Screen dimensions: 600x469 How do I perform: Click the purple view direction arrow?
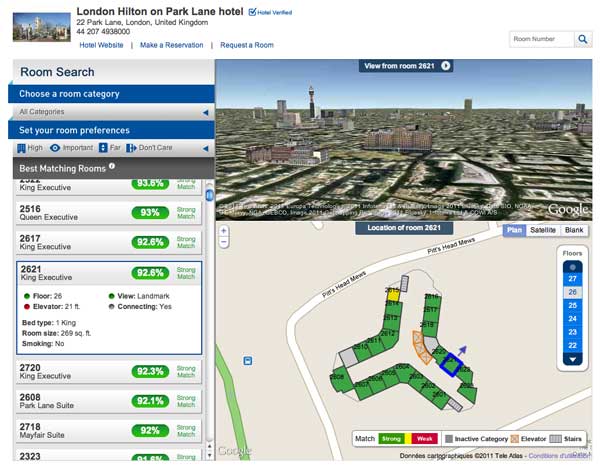tap(462, 350)
